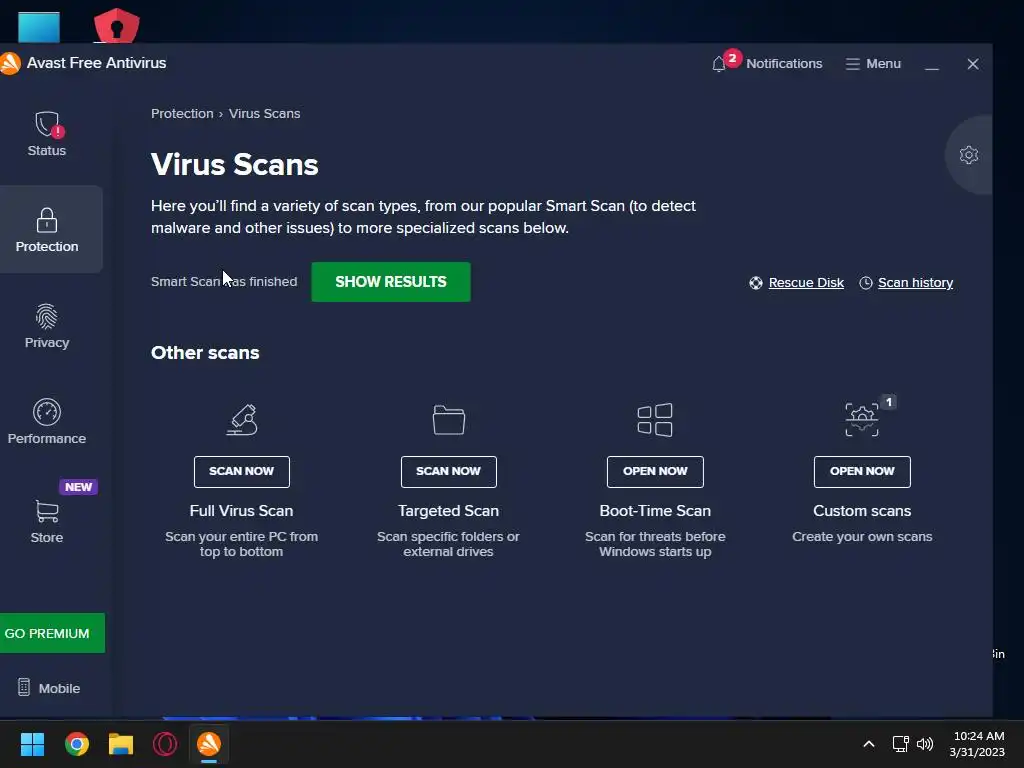Image resolution: width=1024 pixels, height=768 pixels.
Task: Open the scan settings gear icon
Action: (x=968, y=155)
